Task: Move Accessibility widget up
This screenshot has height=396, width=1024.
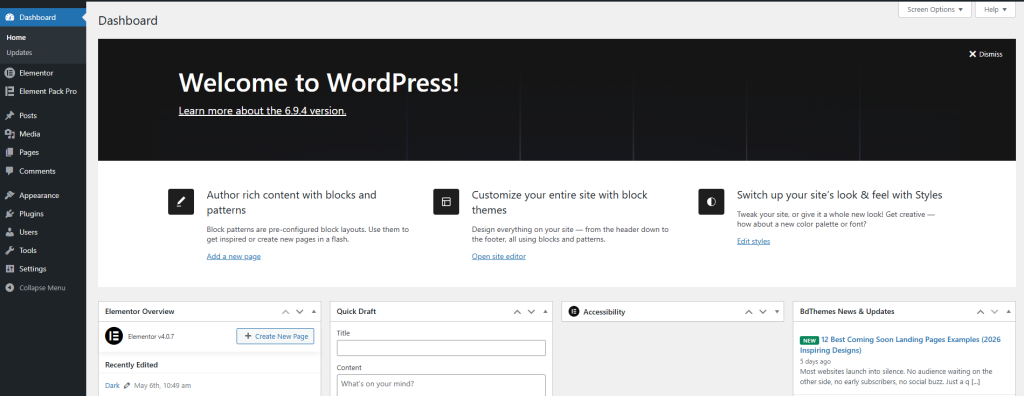Action: 749,312
